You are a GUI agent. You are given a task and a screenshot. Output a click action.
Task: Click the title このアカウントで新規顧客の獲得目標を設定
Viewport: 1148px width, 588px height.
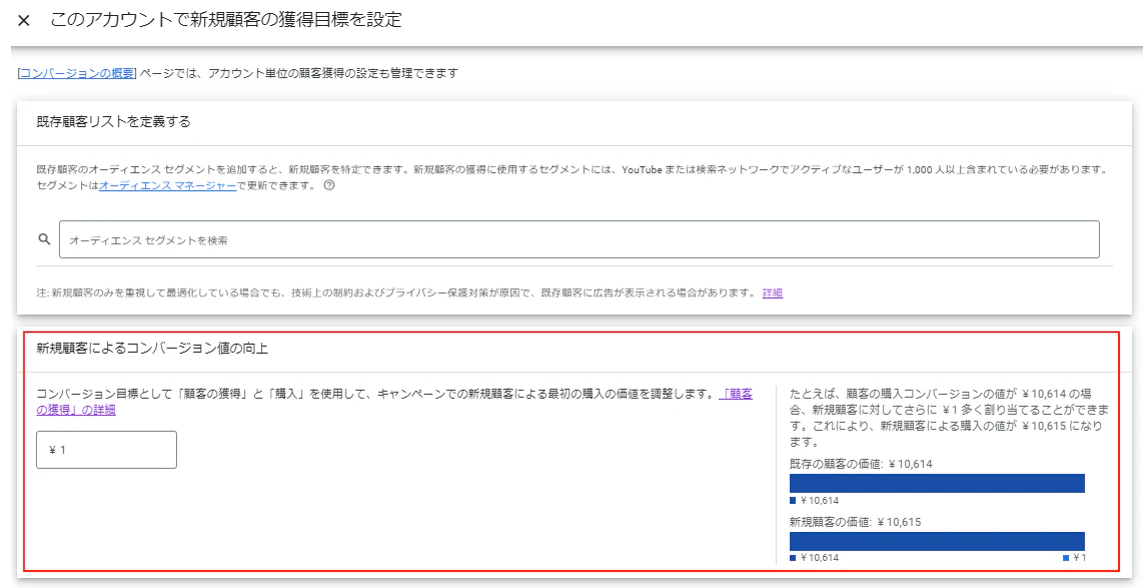[x=226, y=20]
